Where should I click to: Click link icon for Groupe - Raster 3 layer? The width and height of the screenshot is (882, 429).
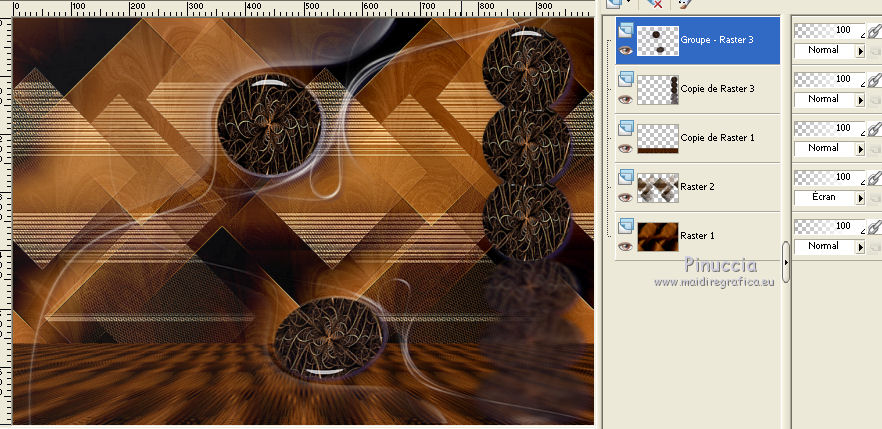(x=874, y=31)
